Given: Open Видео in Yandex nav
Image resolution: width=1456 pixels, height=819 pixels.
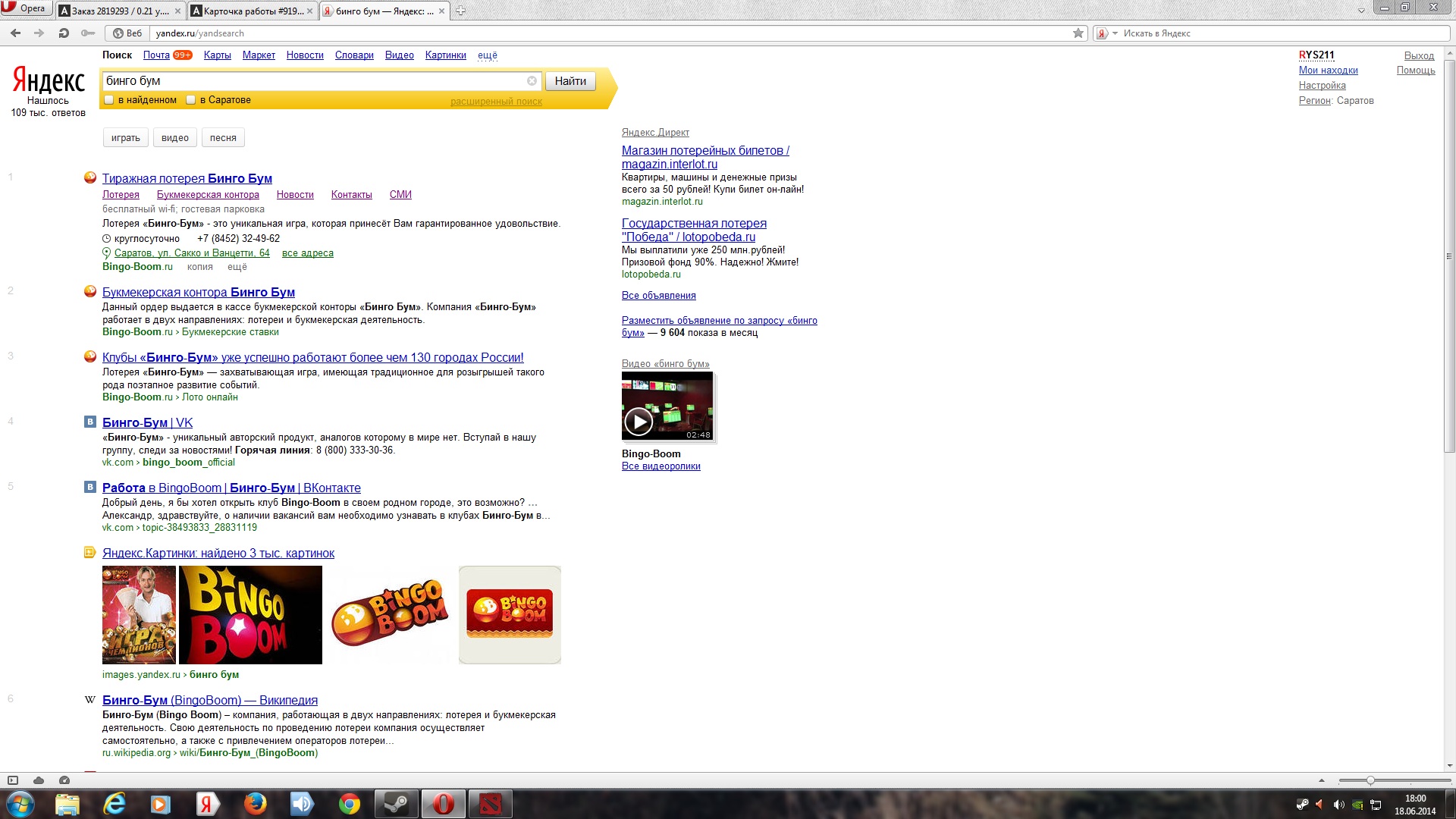Looking at the screenshot, I should [x=399, y=55].
